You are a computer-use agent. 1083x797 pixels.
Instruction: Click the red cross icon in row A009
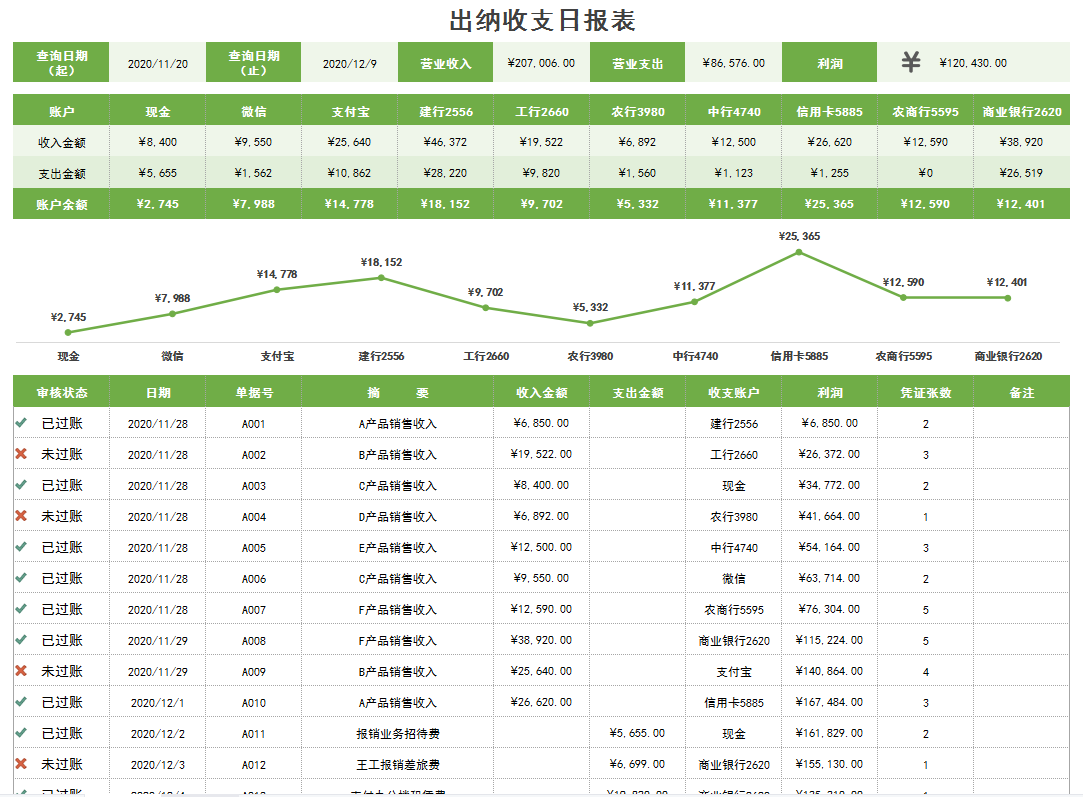point(21,671)
